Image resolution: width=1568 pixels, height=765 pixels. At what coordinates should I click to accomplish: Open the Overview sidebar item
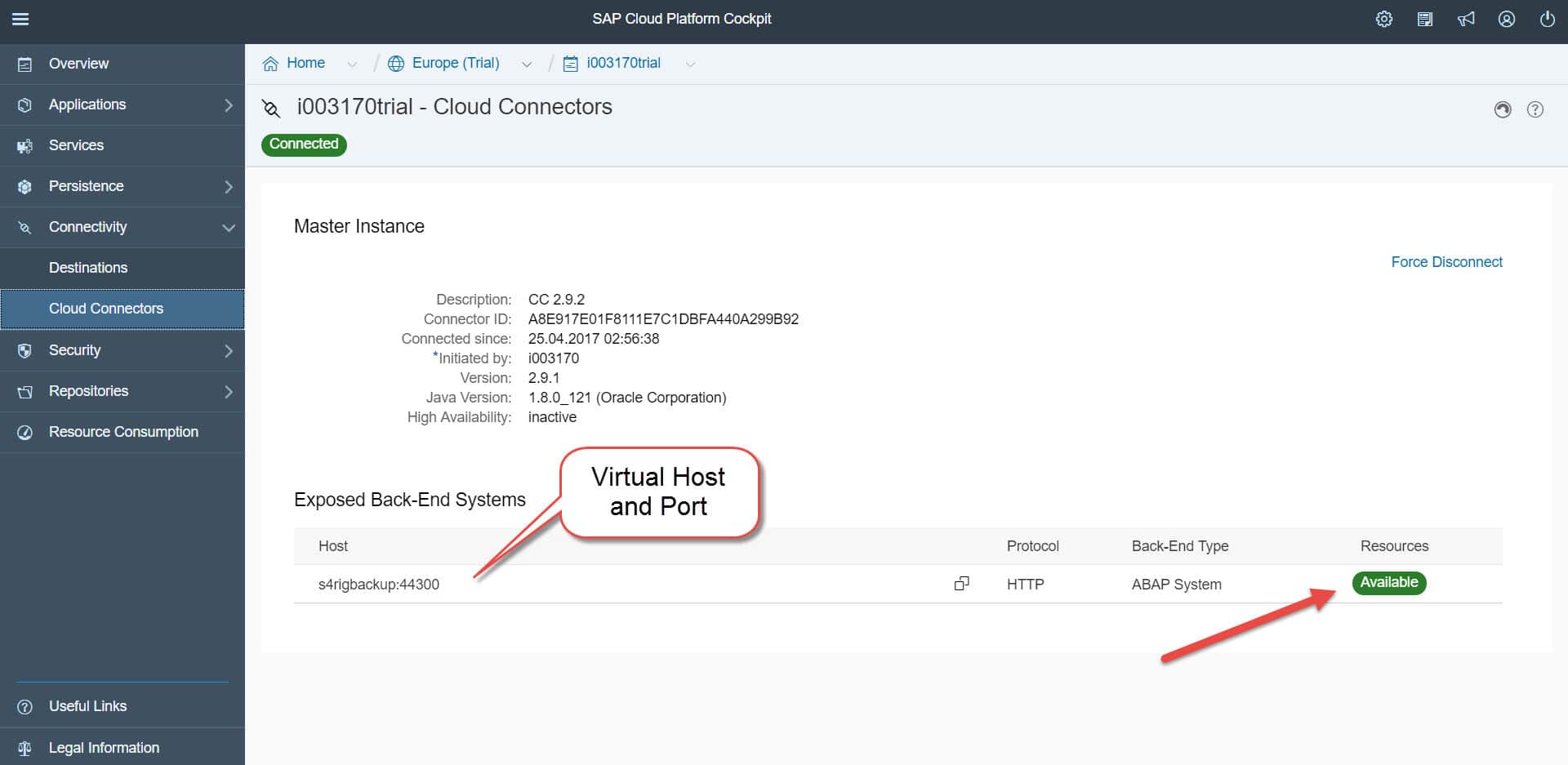point(78,64)
